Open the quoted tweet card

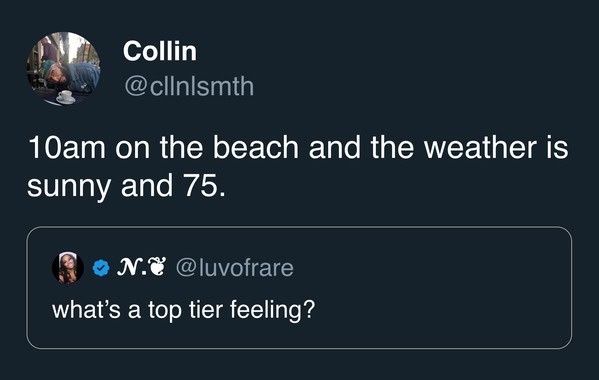click(x=299, y=288)
